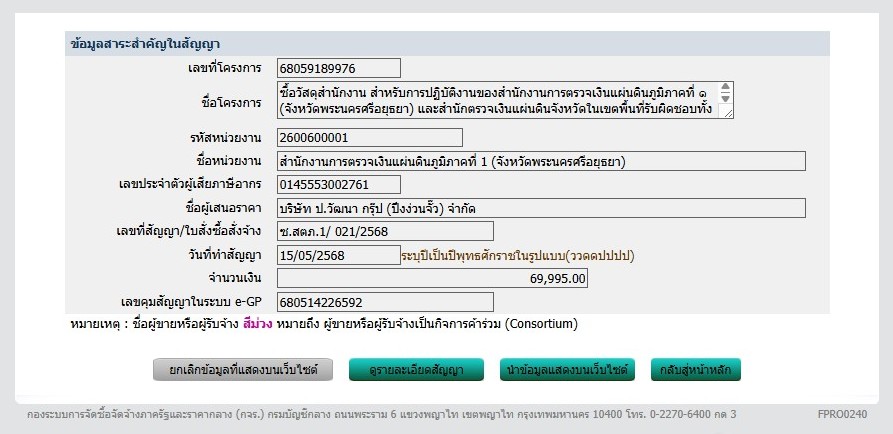Select the ชื่อผู้เสนอราคา bidder name field
The width and height of the screenshot is (893, 434).
click(540, 208)
